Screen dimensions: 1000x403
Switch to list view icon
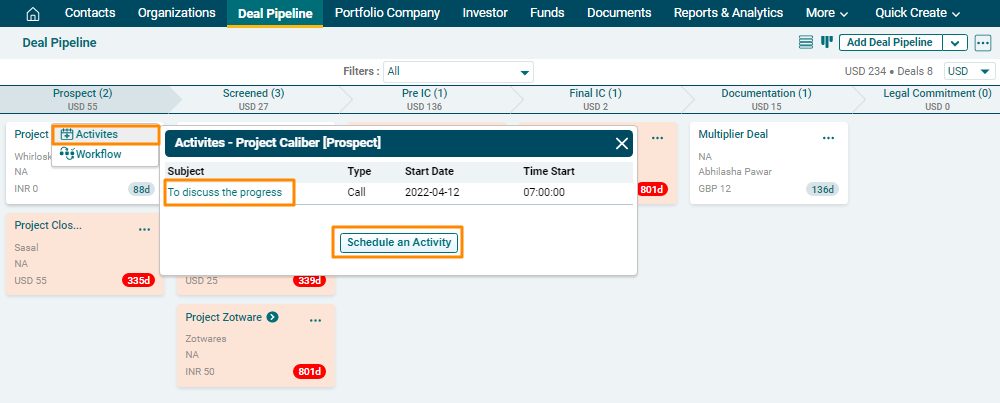point(806,42)
